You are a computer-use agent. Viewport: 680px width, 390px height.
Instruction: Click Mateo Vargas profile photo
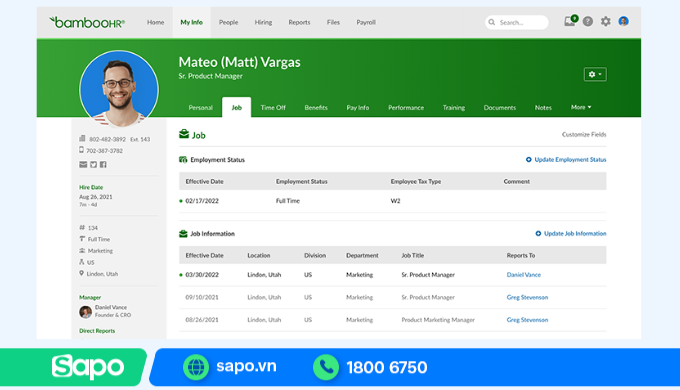click(x=119, y=89)
